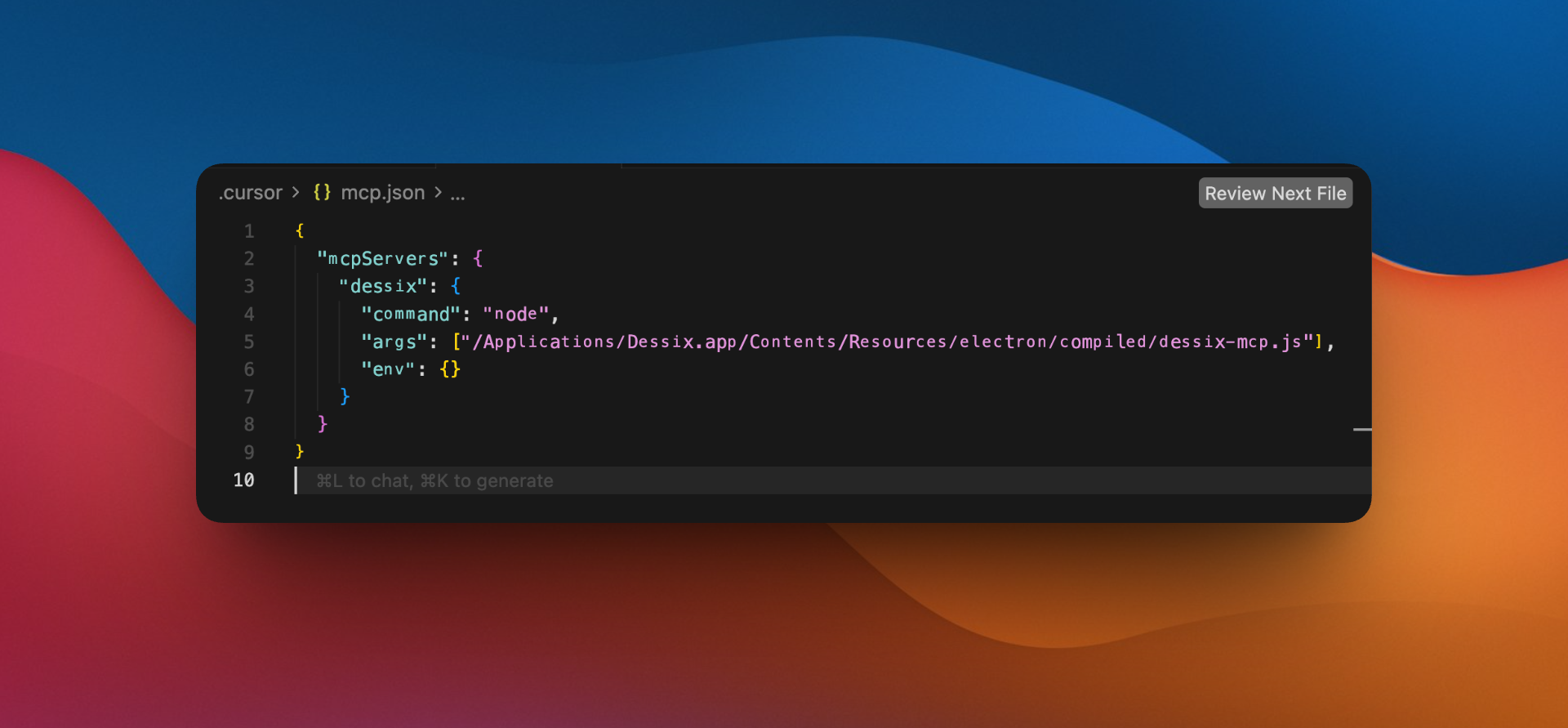Click line number 2 in gutter
The height and width of the screenshot is (728, 1568).
pyautogui.click(x=249, y=259)
